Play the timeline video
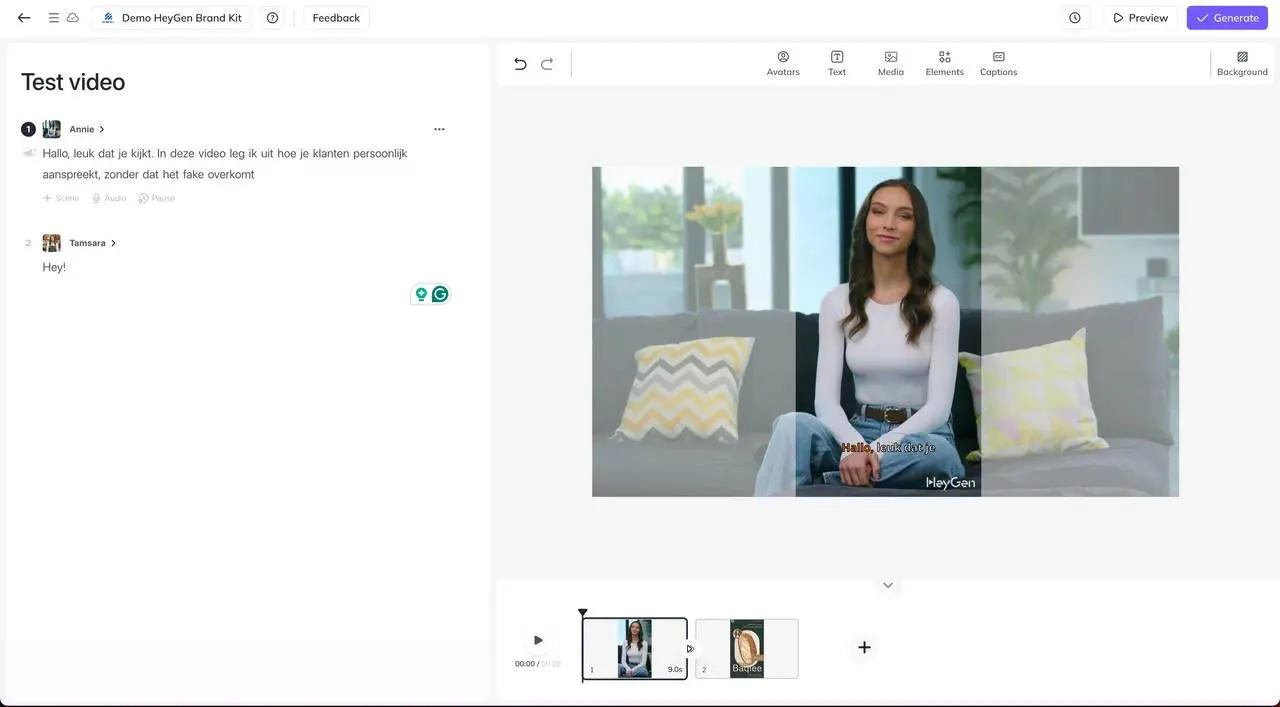The height and width of the screenshot is (707, 1280). 538,640
